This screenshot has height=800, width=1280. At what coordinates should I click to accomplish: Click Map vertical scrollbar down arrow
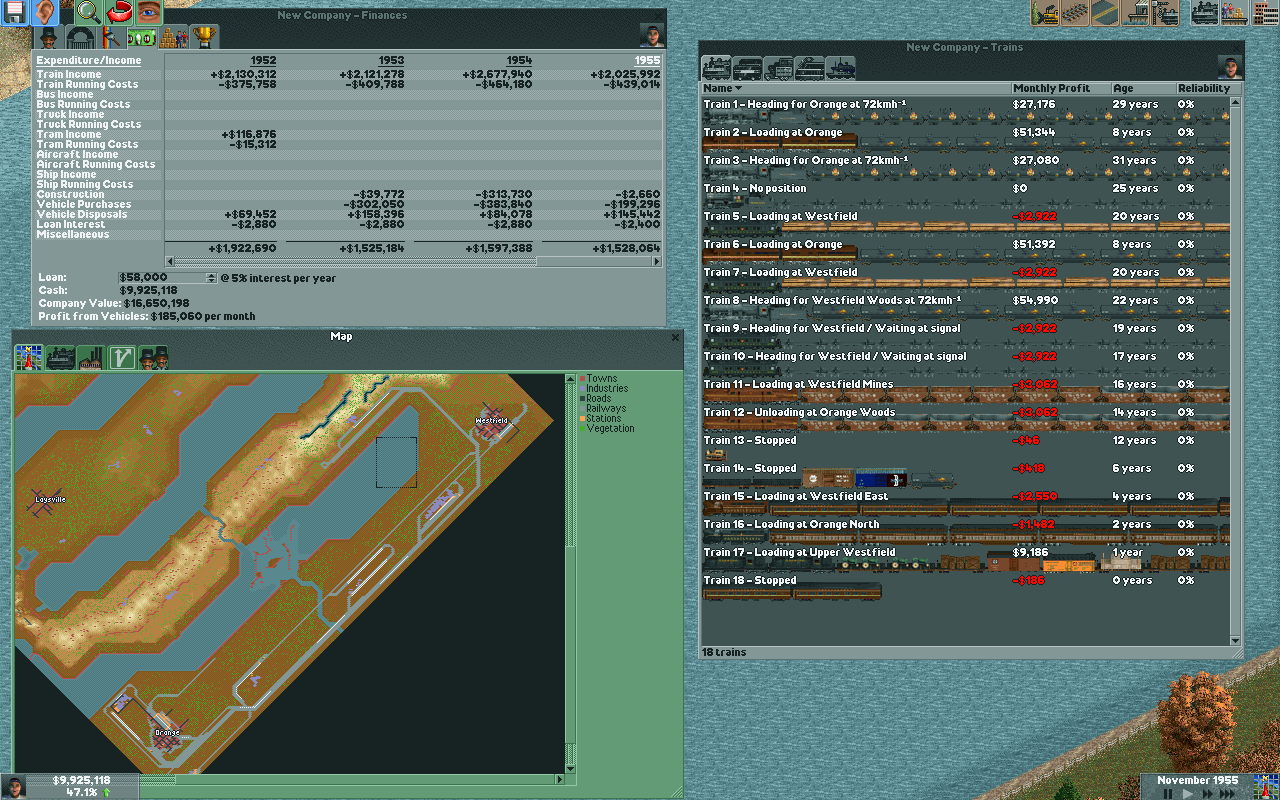tap(571, 767)
